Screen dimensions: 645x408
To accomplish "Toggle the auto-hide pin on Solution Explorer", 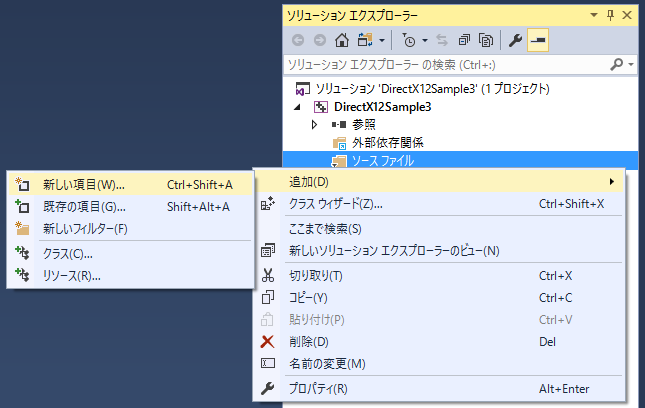I will (x=610, y=15).
